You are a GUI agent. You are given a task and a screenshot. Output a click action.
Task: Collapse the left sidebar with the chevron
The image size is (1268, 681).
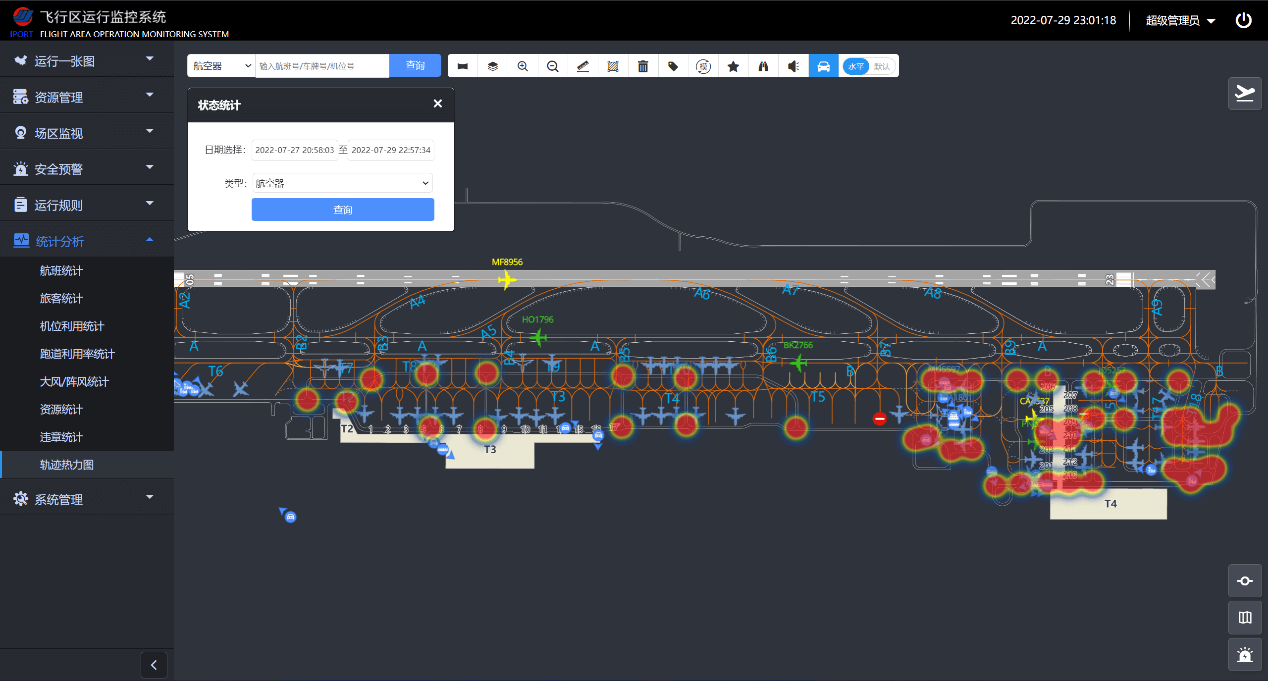tap(153, 664)
